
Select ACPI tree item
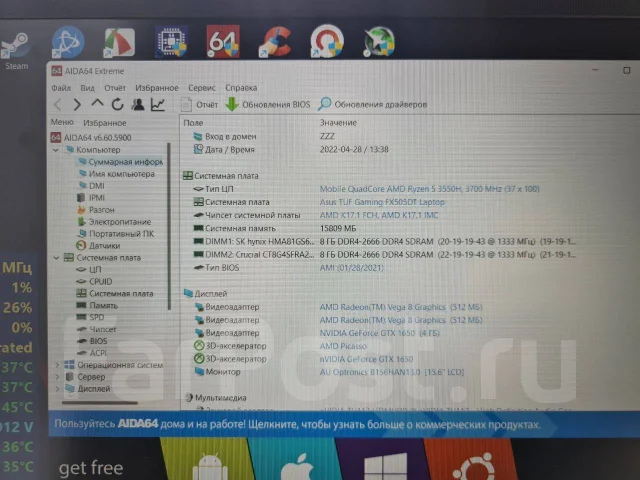[92, 353]
